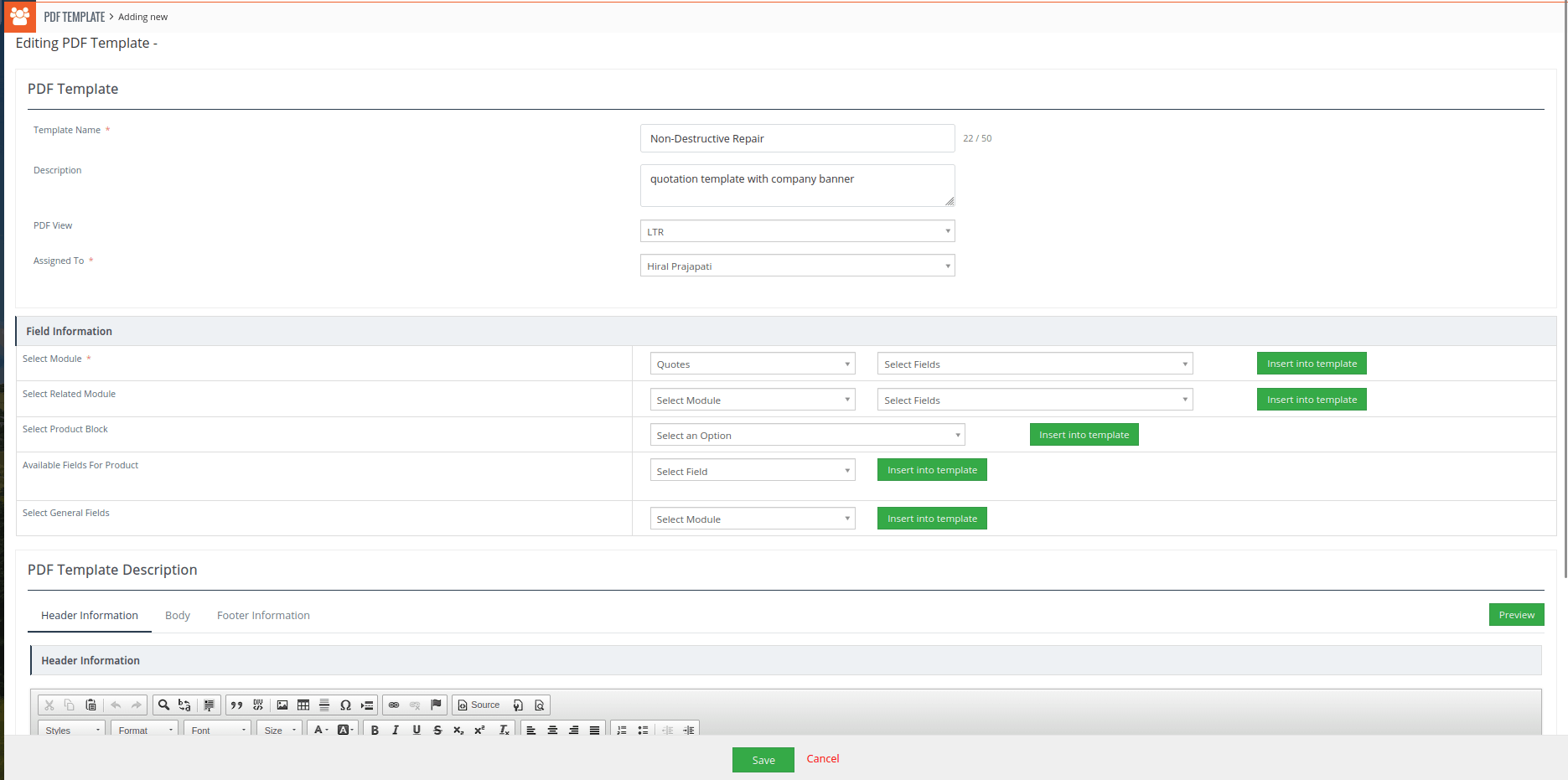Click the Paste icon in editor toolbar

point(91,705)
